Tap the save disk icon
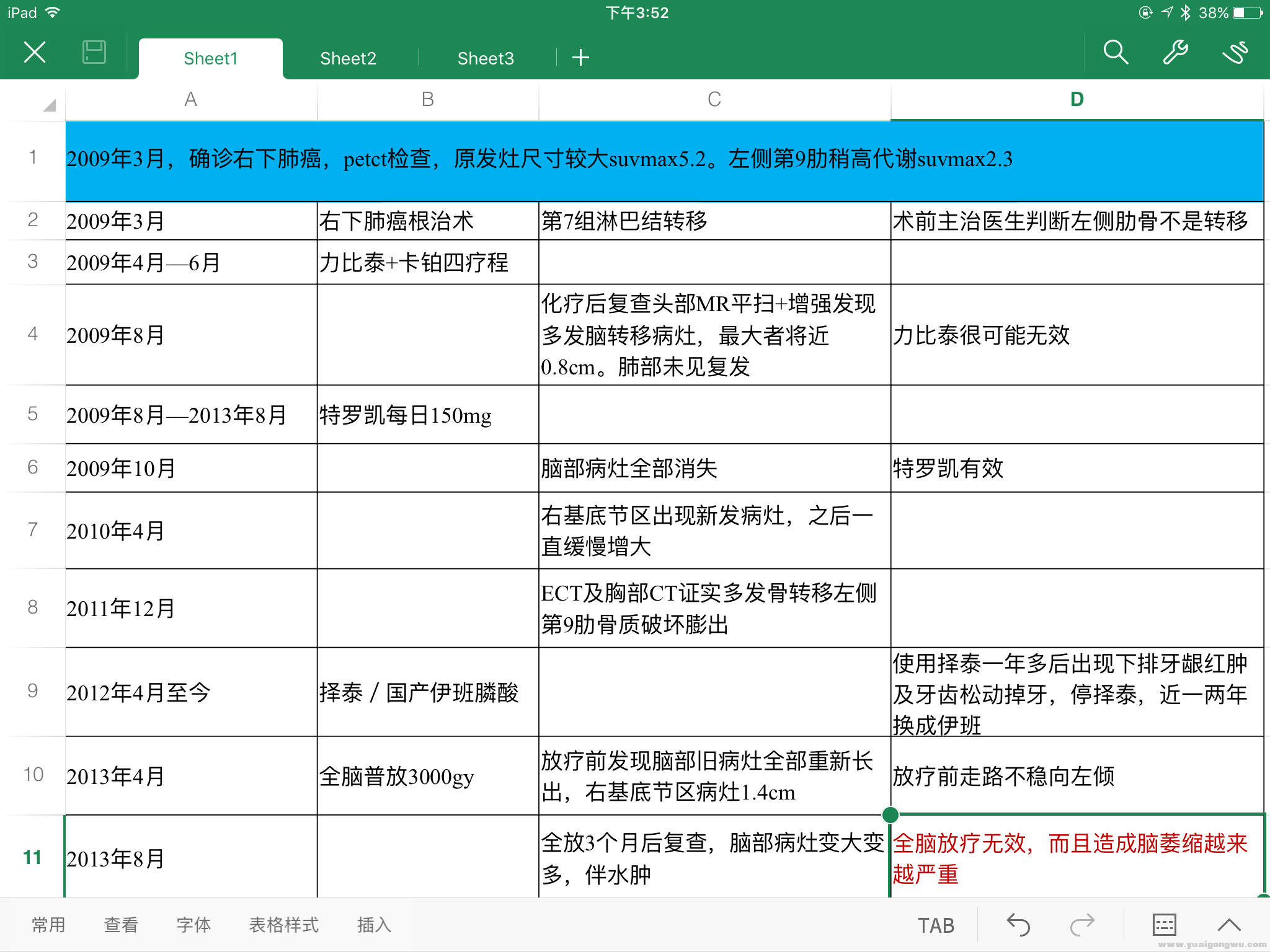The height and width of the screenshot is (952, 1270). tap(94, 53)
